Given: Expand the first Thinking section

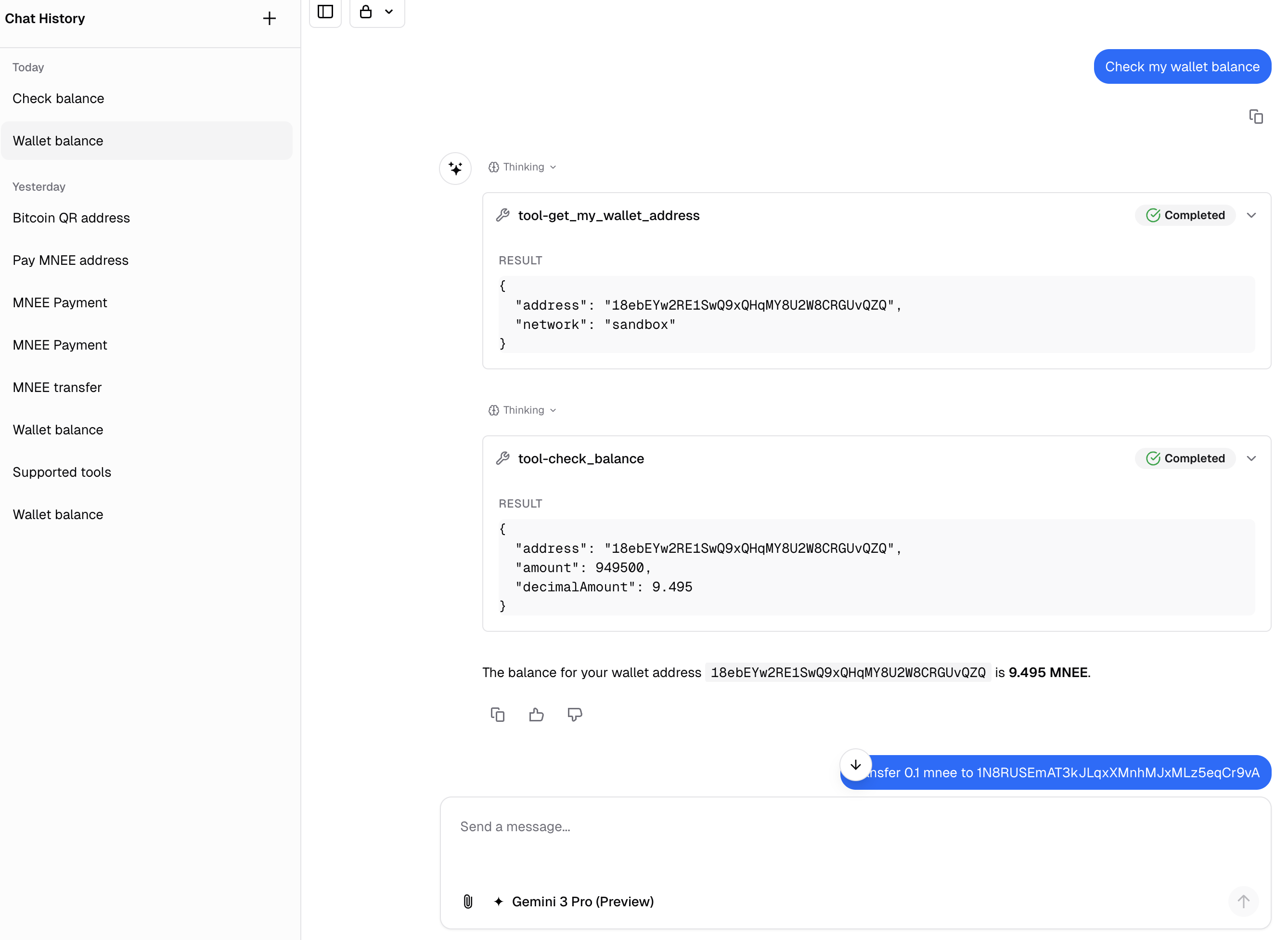Looking at the screenshot, I should [x=522, y=167].
